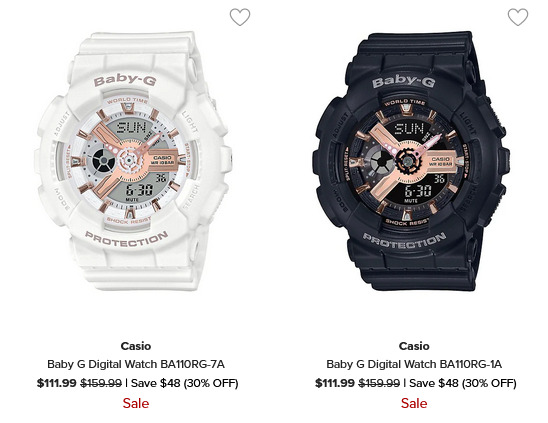
Task: Open Baby G Digital Watch BA110RG-7A title
Action: (136, 364)
